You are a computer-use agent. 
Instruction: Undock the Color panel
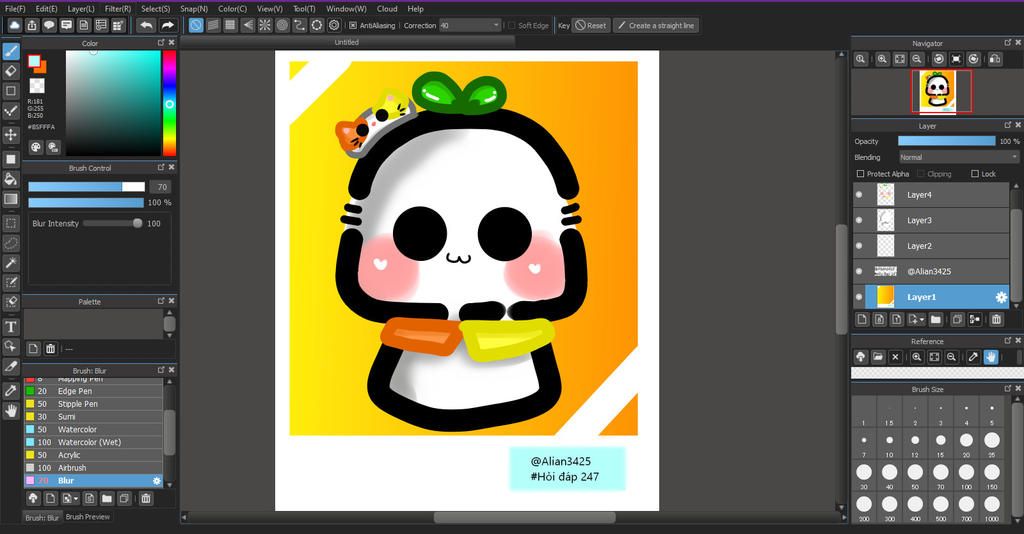click(x=161, y=42)
